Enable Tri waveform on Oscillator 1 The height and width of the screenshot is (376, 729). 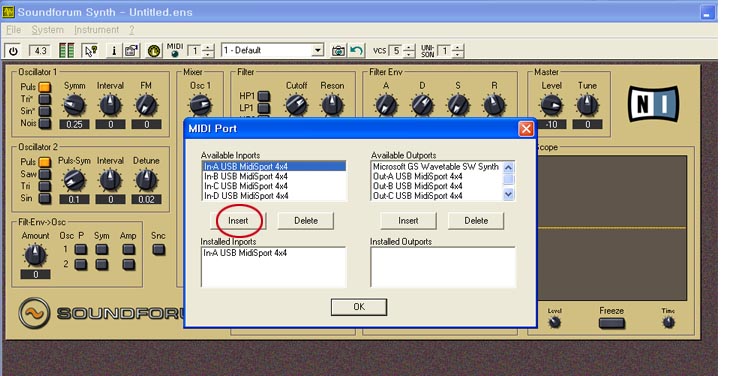[45, 99]
